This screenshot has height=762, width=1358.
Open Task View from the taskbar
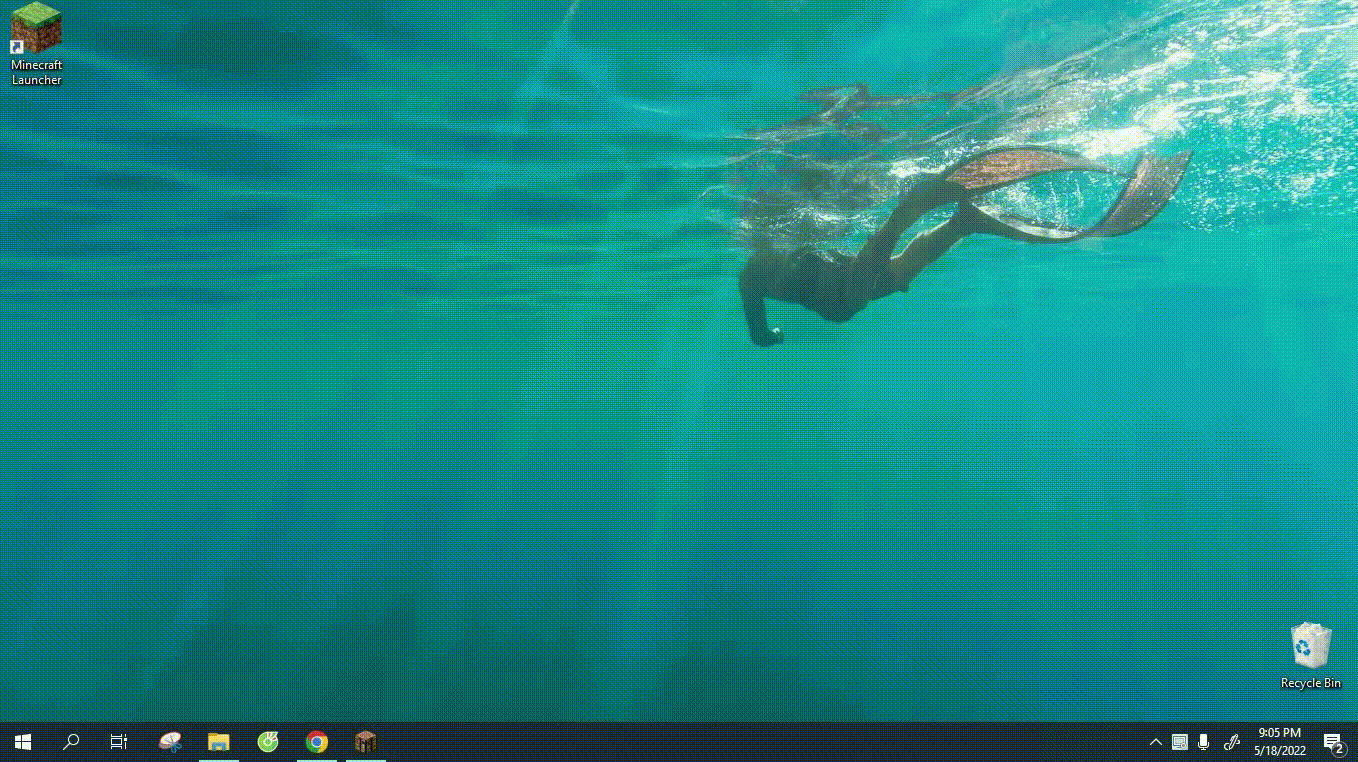click(119, 742)
